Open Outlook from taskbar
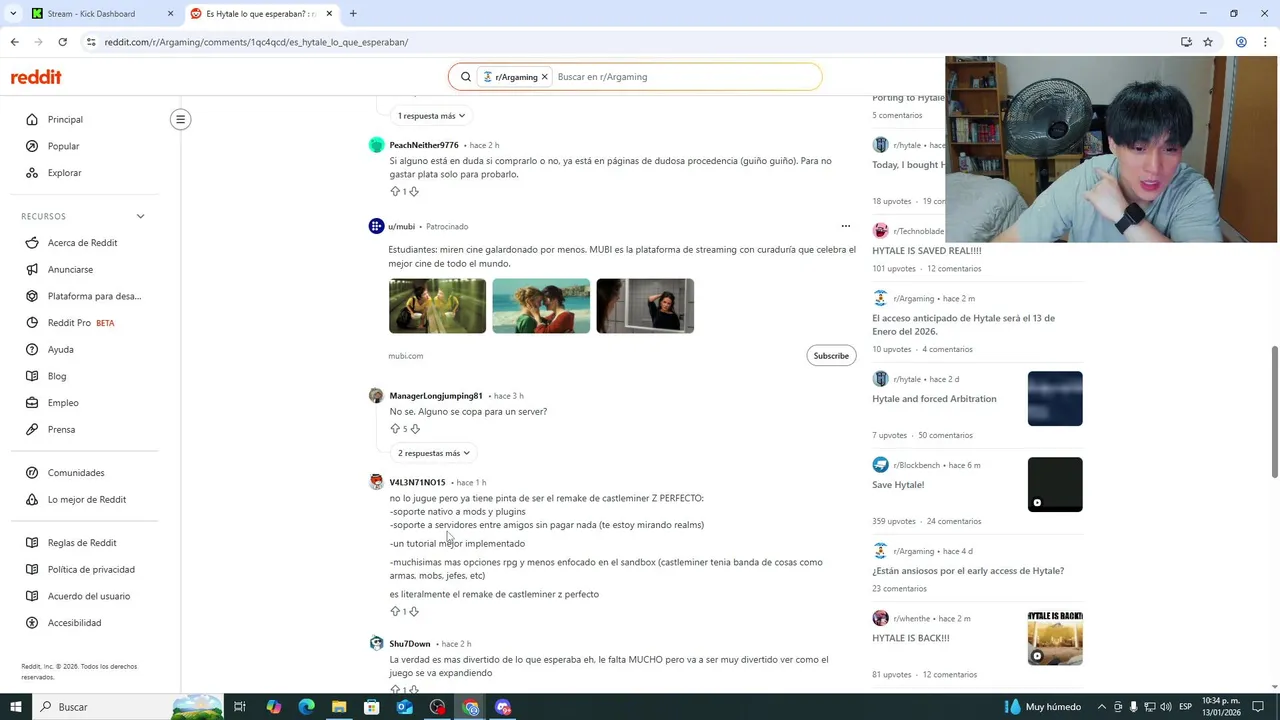Image resolution: width=1280 pixels, height=720 pixels. click(404, 707)
